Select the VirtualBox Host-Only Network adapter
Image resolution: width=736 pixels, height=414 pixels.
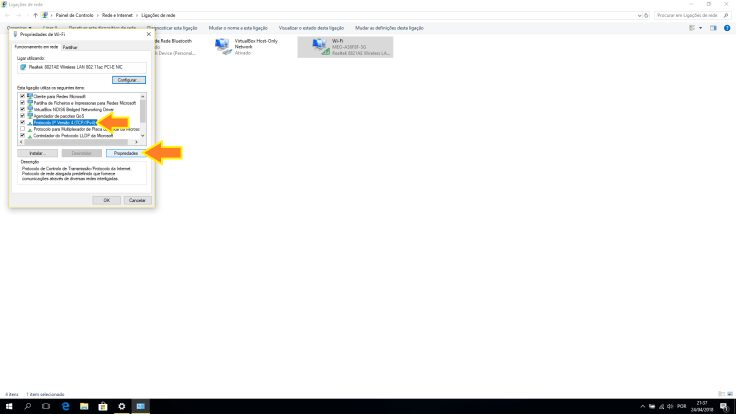pos(222,46)
